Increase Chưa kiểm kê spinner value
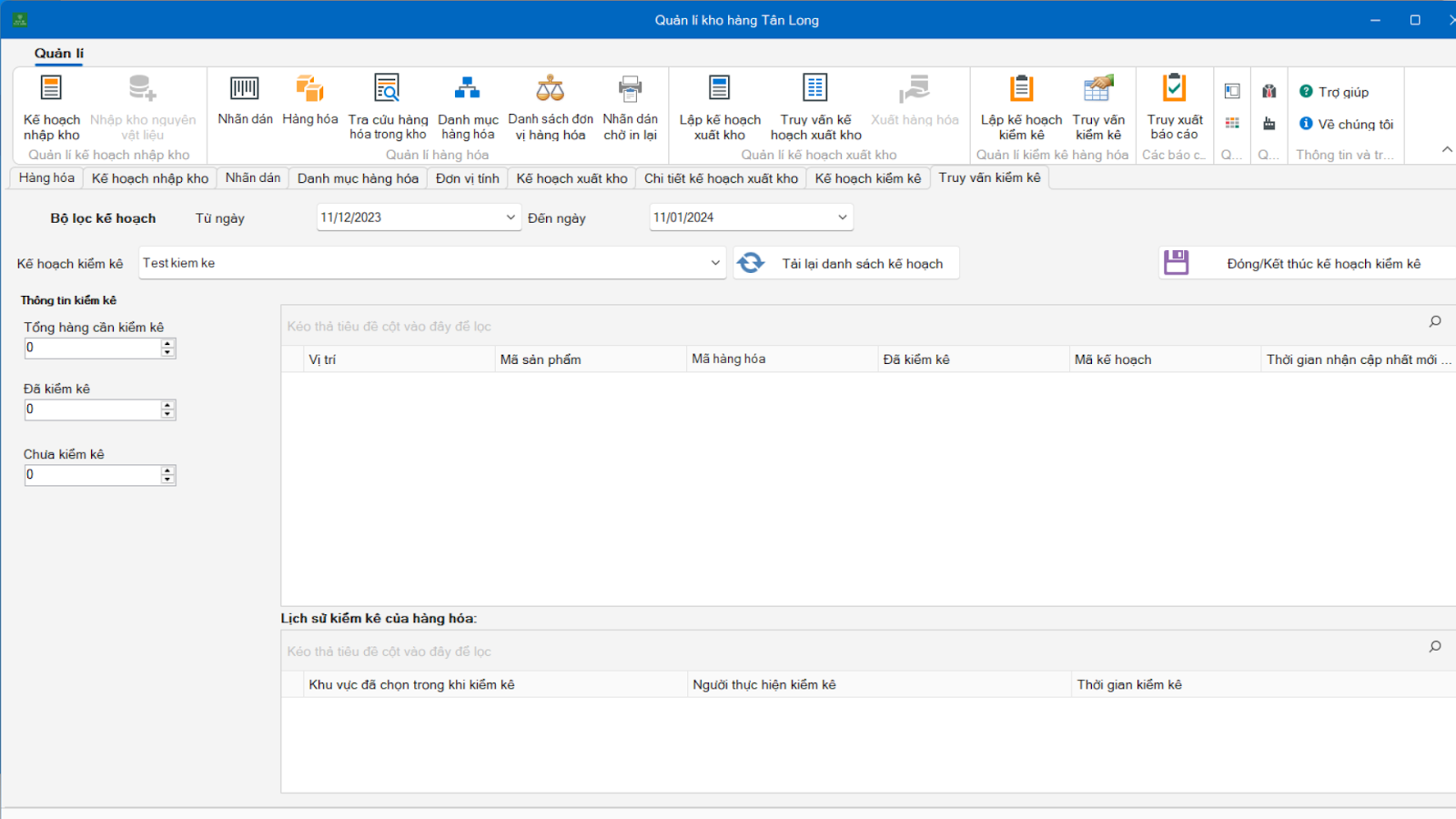 [167, 470]
